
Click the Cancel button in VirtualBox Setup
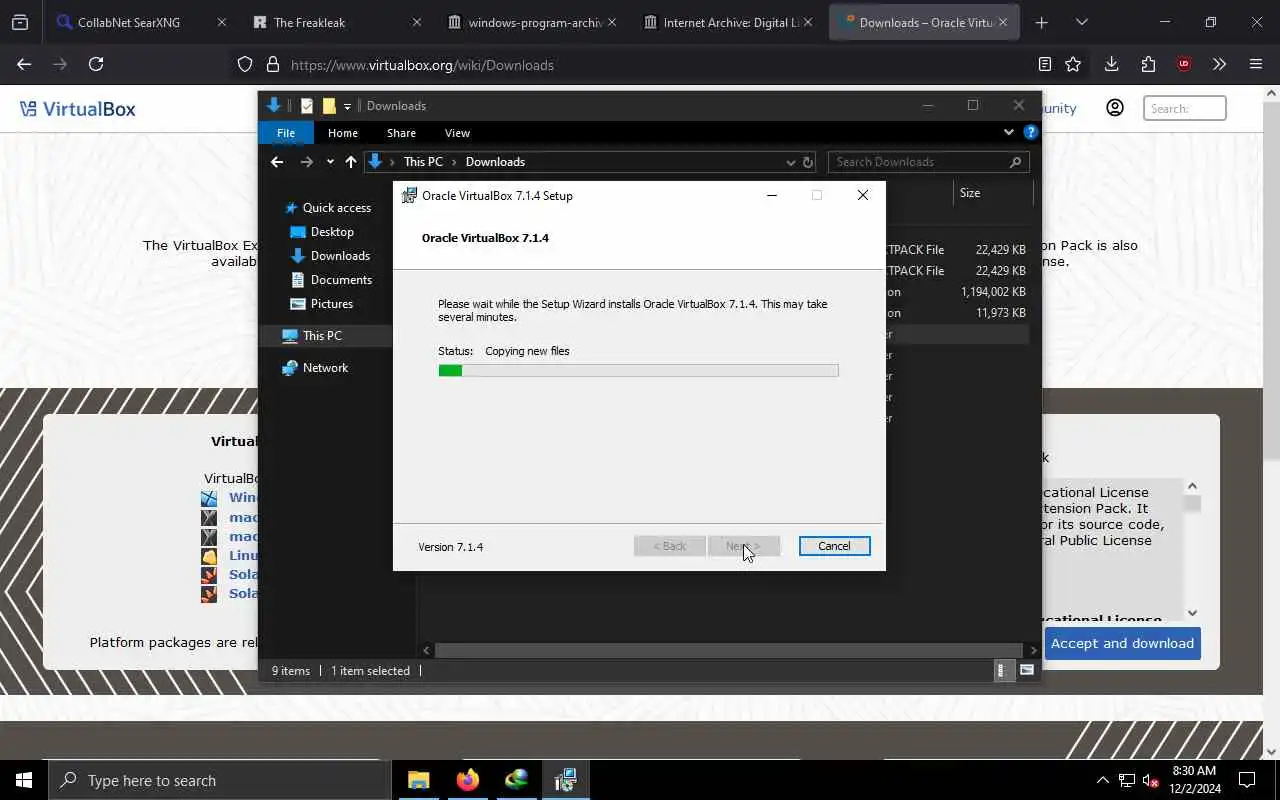(834, 546)
